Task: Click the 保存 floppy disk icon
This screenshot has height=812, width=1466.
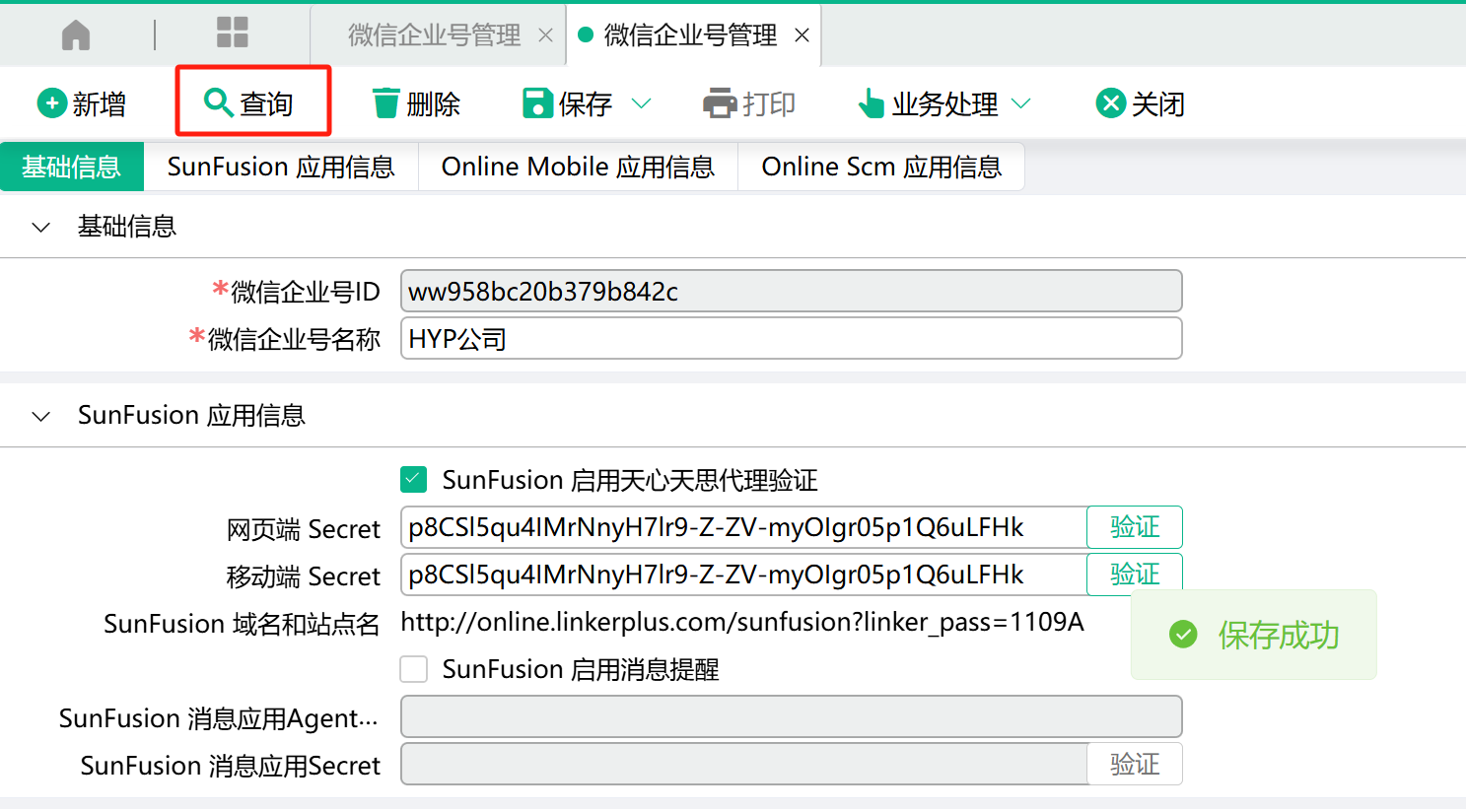Action: [537, 103]
